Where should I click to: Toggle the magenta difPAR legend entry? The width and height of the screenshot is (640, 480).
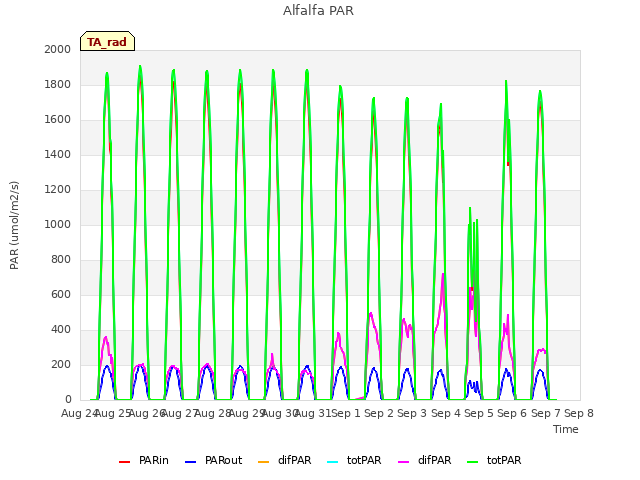pos(424,460)
